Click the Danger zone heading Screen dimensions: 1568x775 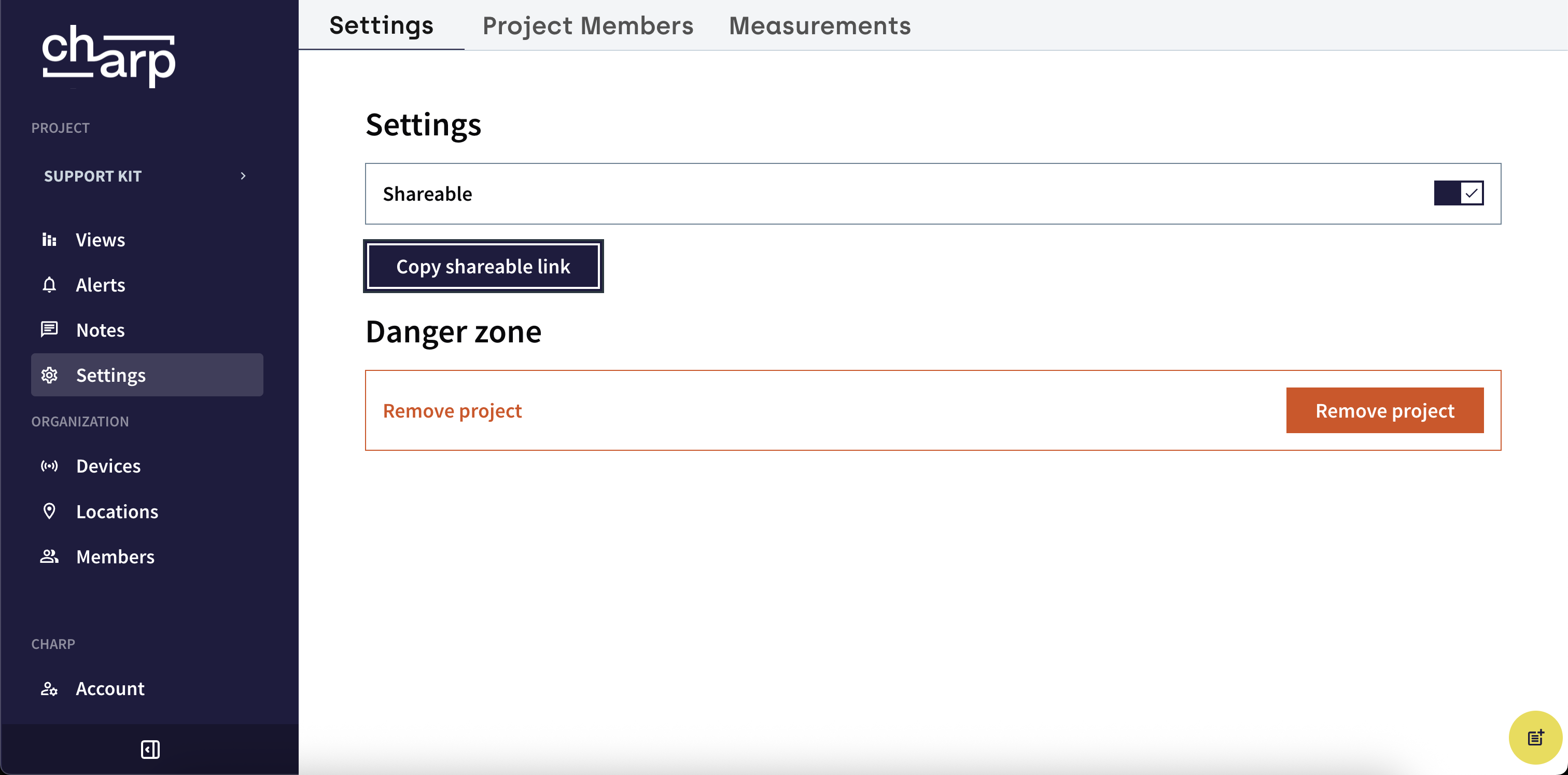coord(454,332)
